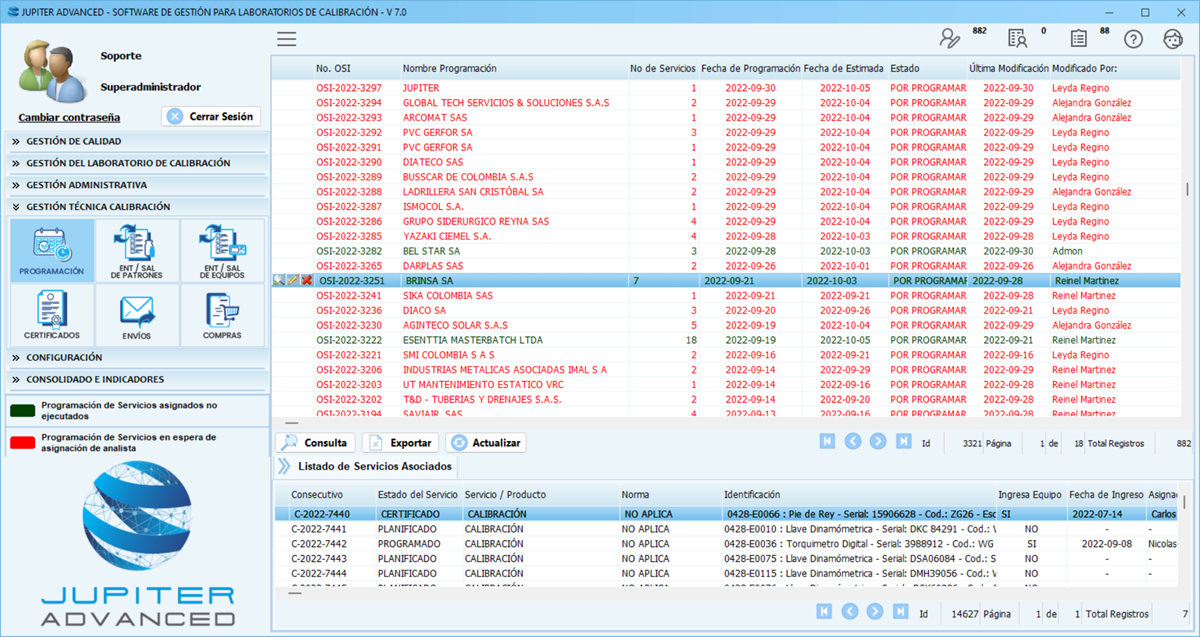Viewport: 1200px width, 637px height.
Task: Open the Programación module
Action: click(52, 248)
